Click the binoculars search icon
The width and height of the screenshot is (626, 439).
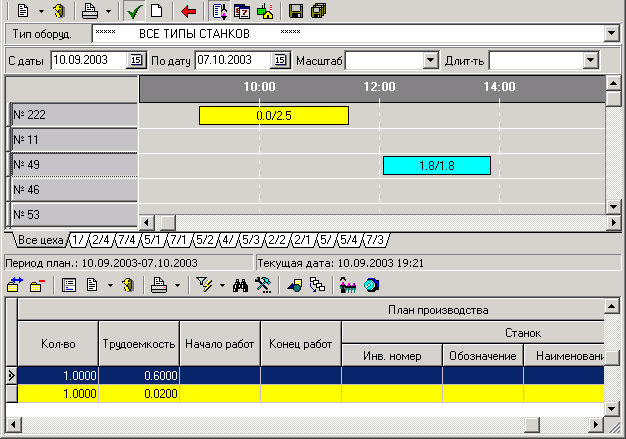240,285
